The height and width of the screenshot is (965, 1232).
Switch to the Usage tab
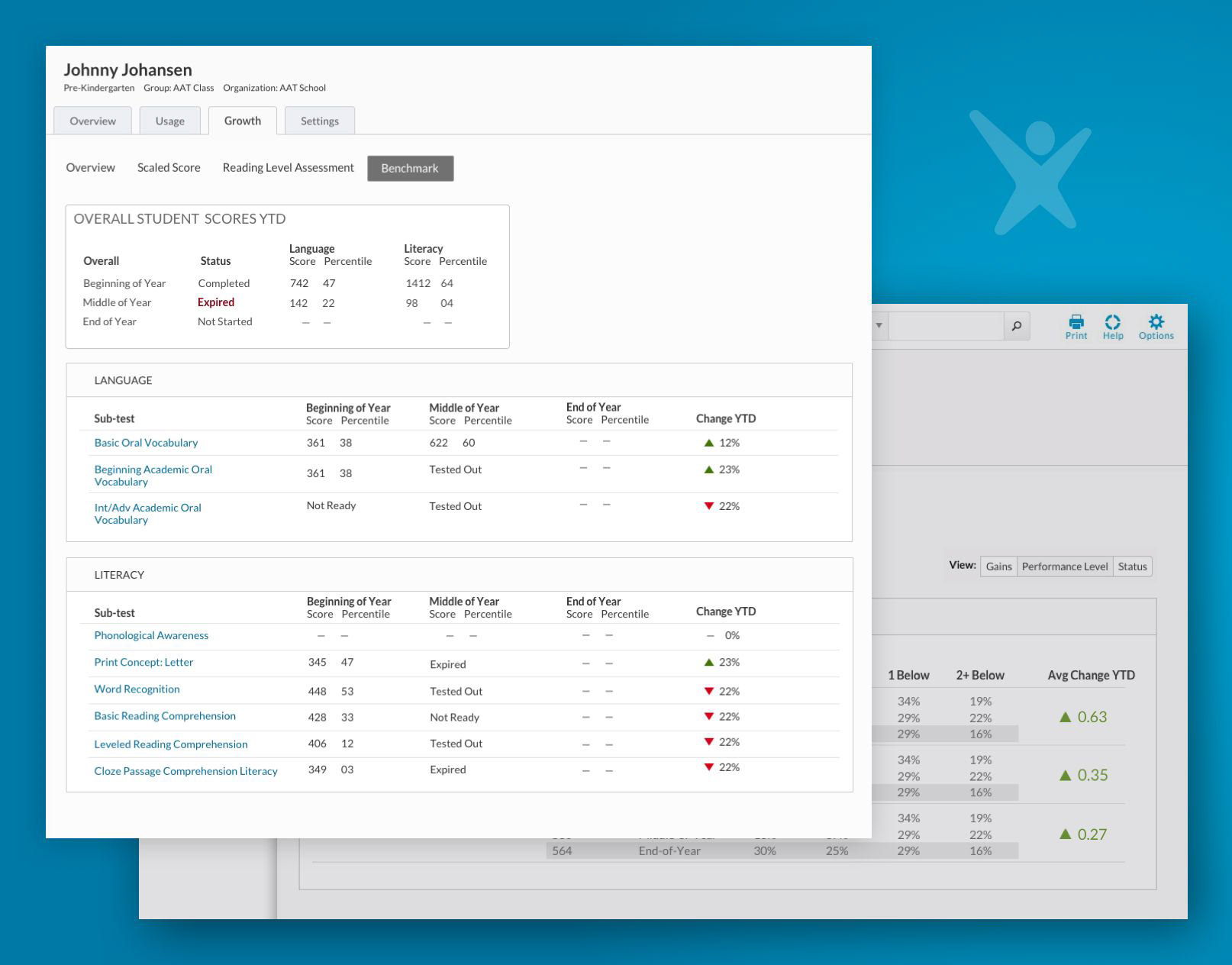tap(169, 121)
